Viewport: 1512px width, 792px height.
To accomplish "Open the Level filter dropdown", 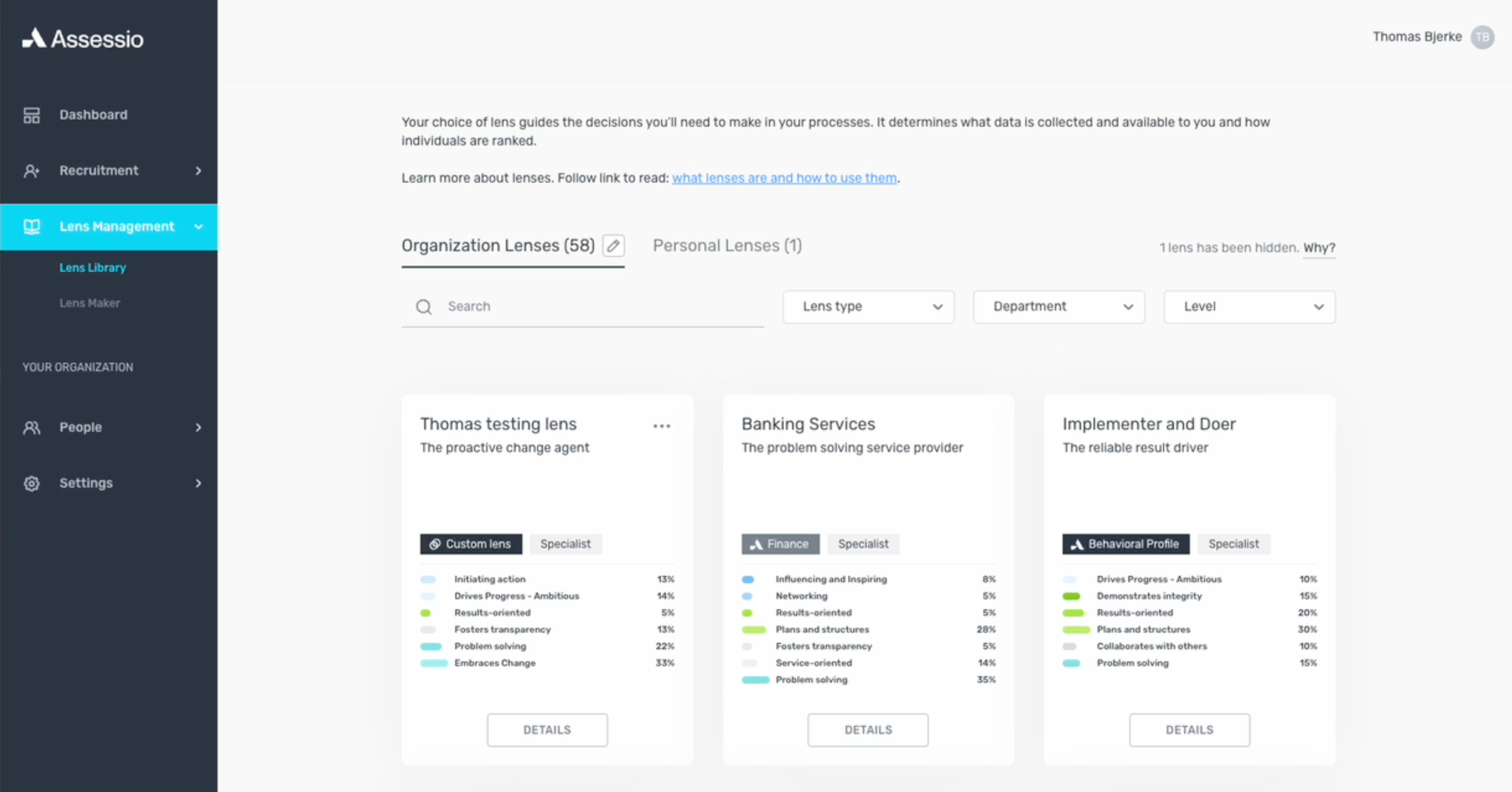I will [x=1248, y=307].
